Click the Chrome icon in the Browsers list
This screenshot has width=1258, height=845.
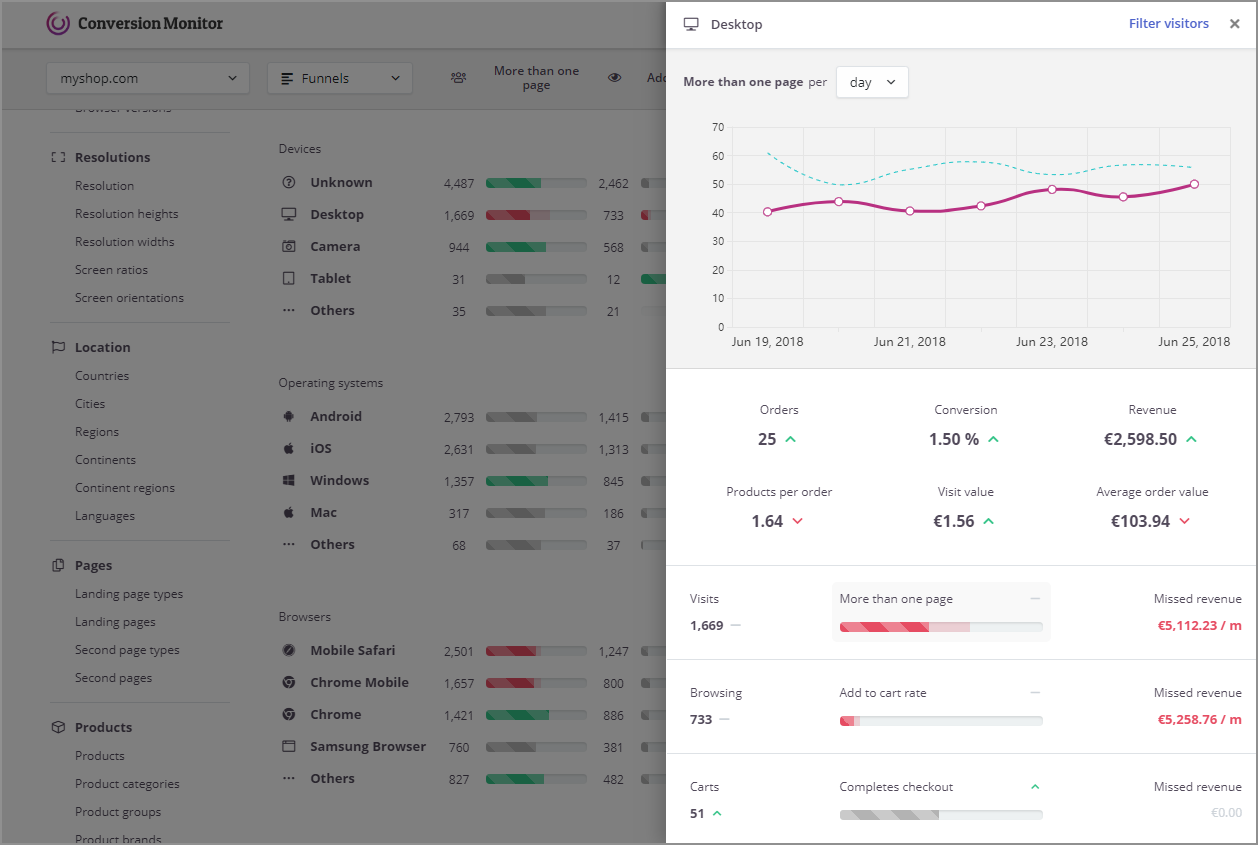pos(288,714)
